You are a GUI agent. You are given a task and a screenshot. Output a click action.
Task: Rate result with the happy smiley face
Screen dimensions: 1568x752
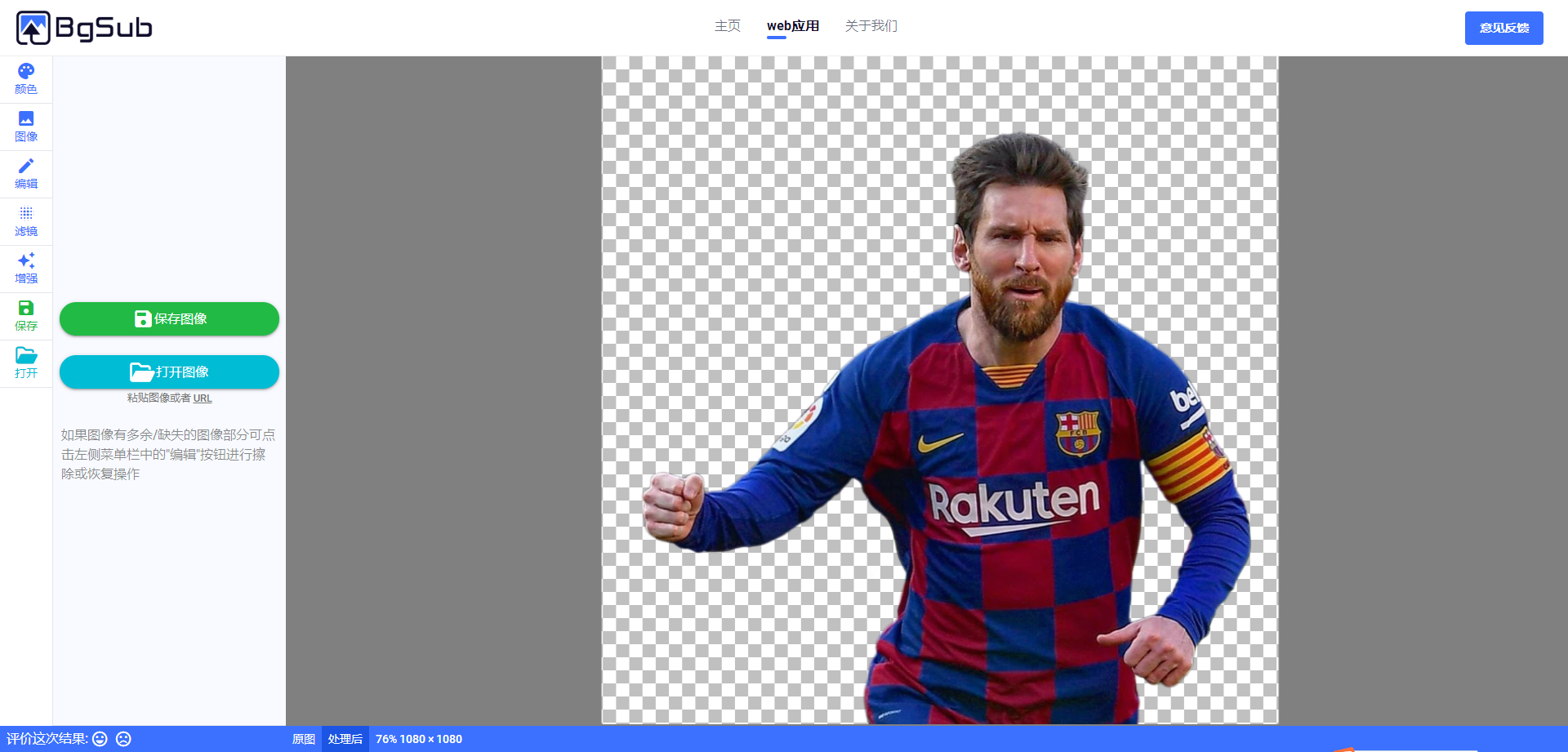[100, 739]
